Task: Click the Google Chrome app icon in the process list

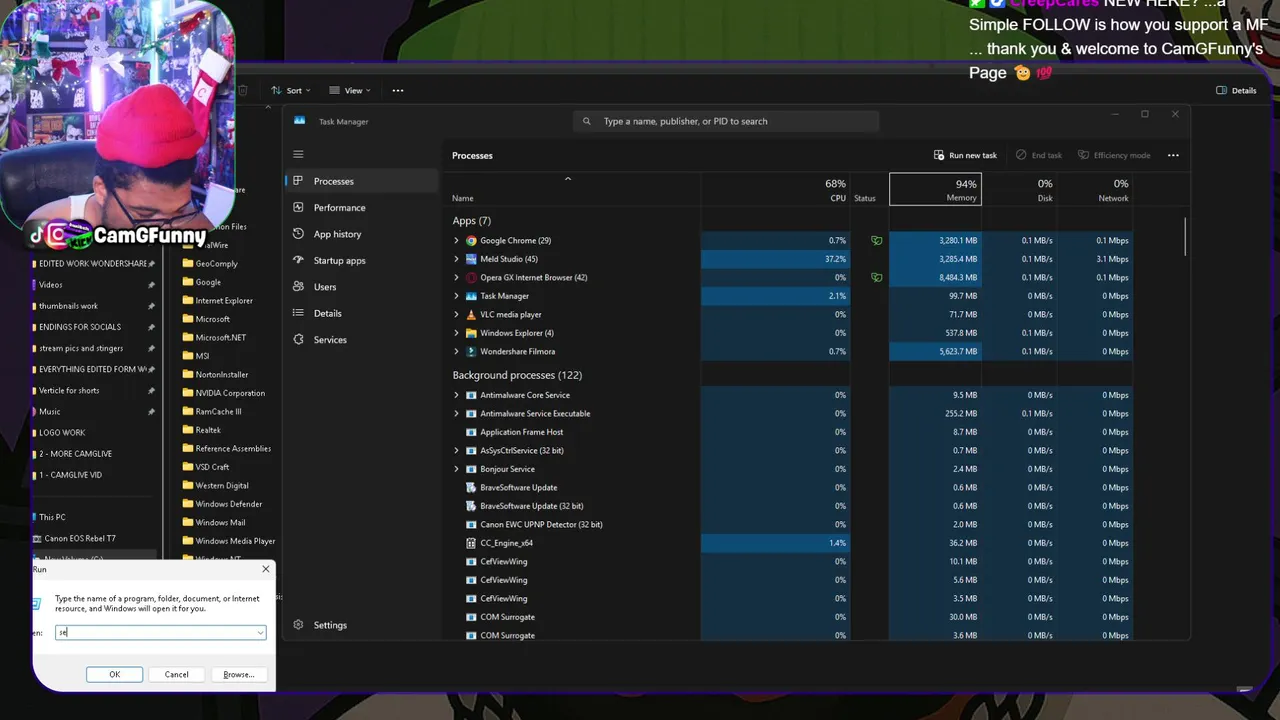Action: coord(471,241)
